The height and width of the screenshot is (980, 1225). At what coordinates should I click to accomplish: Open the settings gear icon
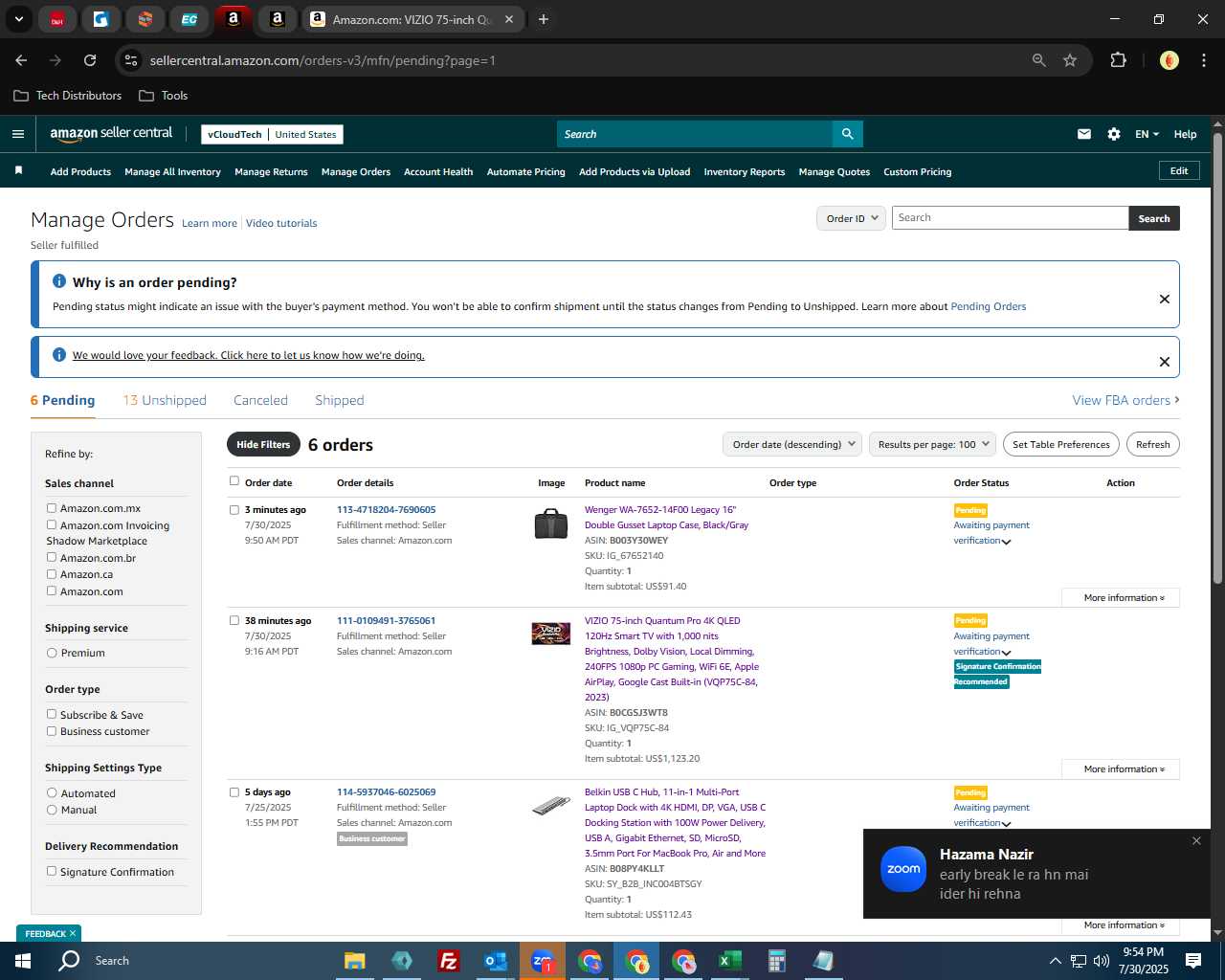[x=1114, y=134]
